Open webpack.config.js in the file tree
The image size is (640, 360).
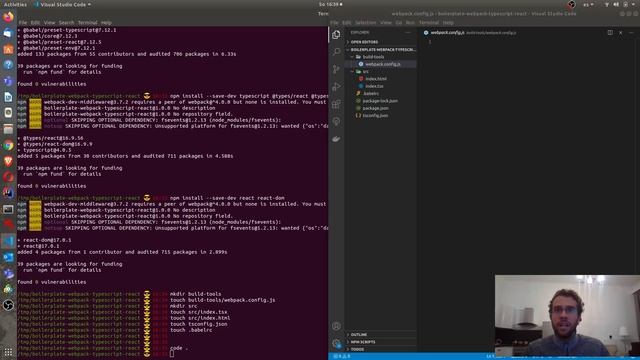coord(381,64)
